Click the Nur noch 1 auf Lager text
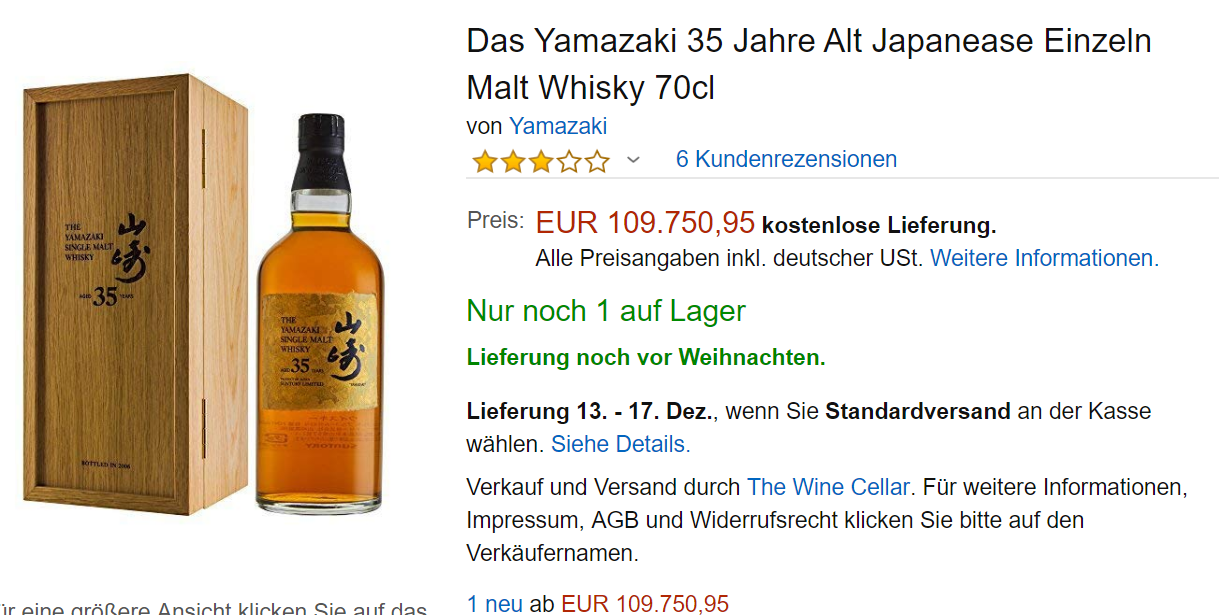This screenshot has width=1226, height=615. point(606,311)
